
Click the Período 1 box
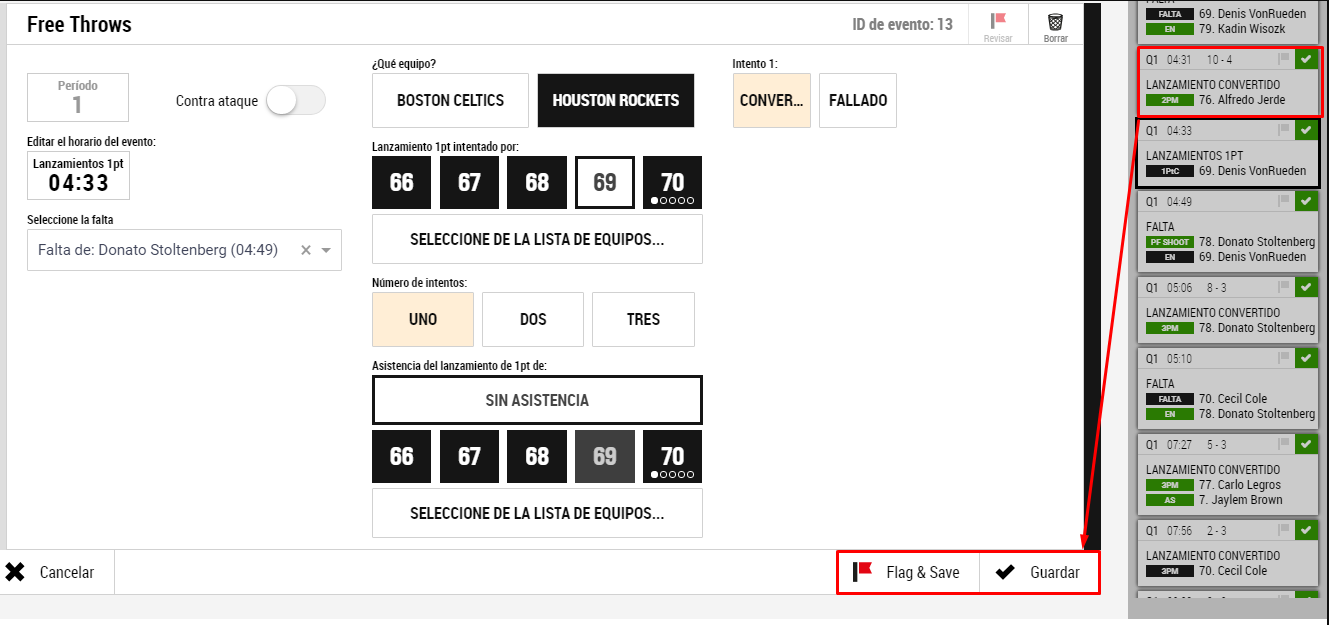(77, 98)
